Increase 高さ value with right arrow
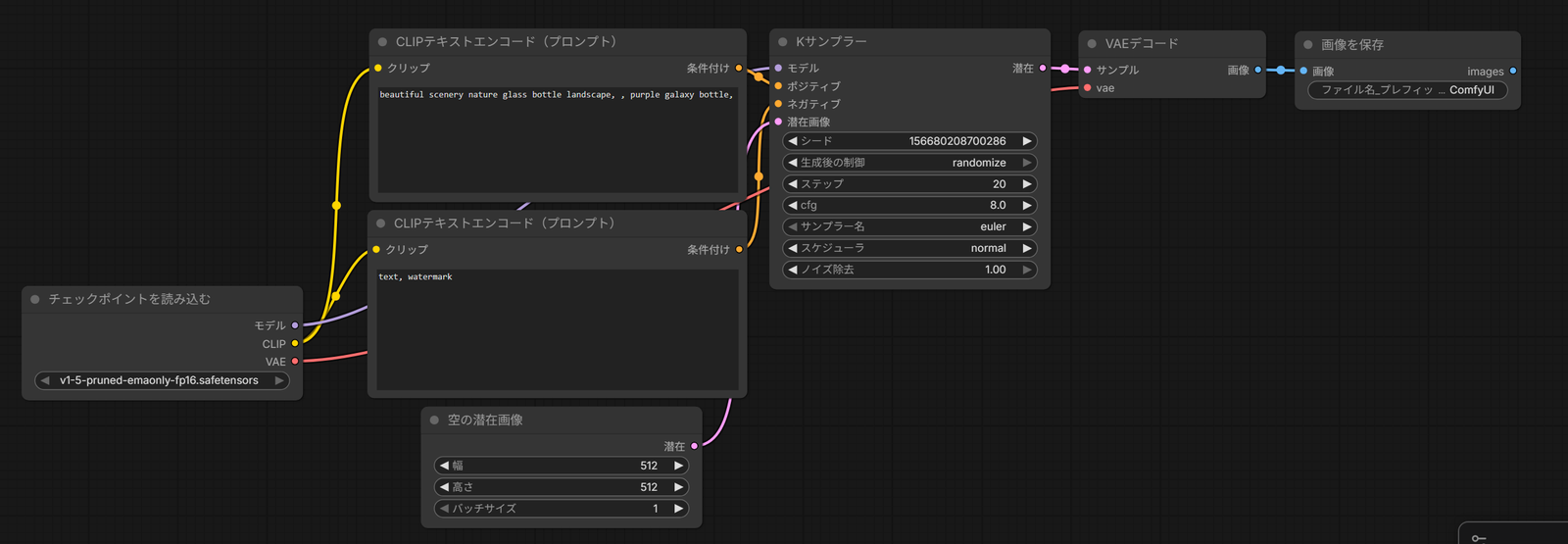Image resolution: width=1568 pixels, height=544 pixels. 678,487
